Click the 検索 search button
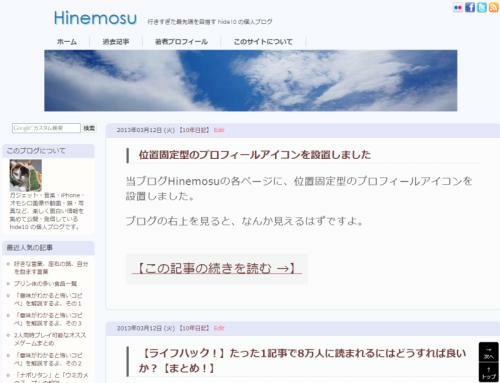The height and width of the screenshot is (383, 500). click(x=89, y=128)
